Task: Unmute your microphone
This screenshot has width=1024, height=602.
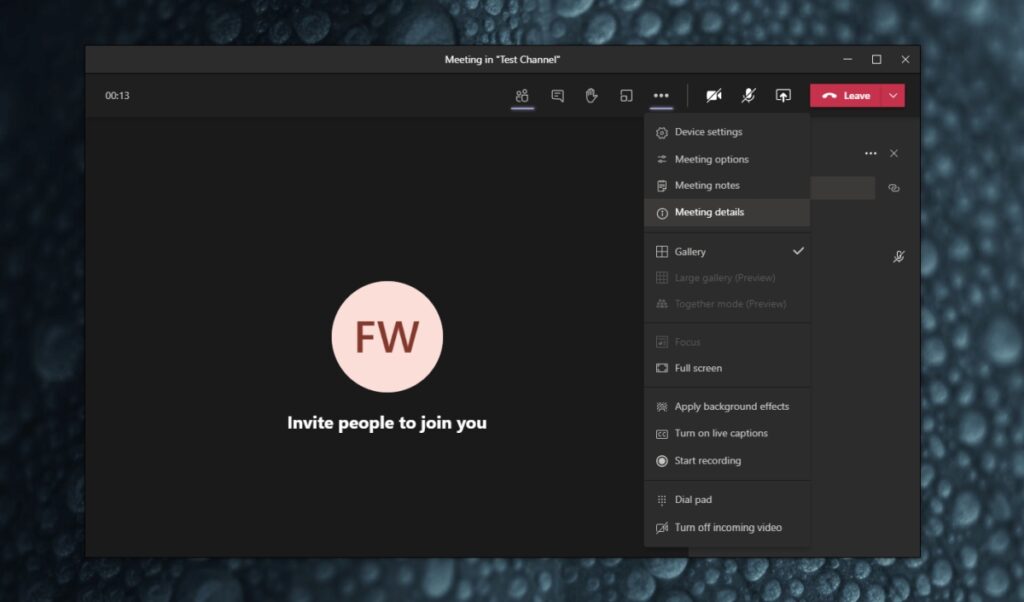Action: click(x=748, y=95)
